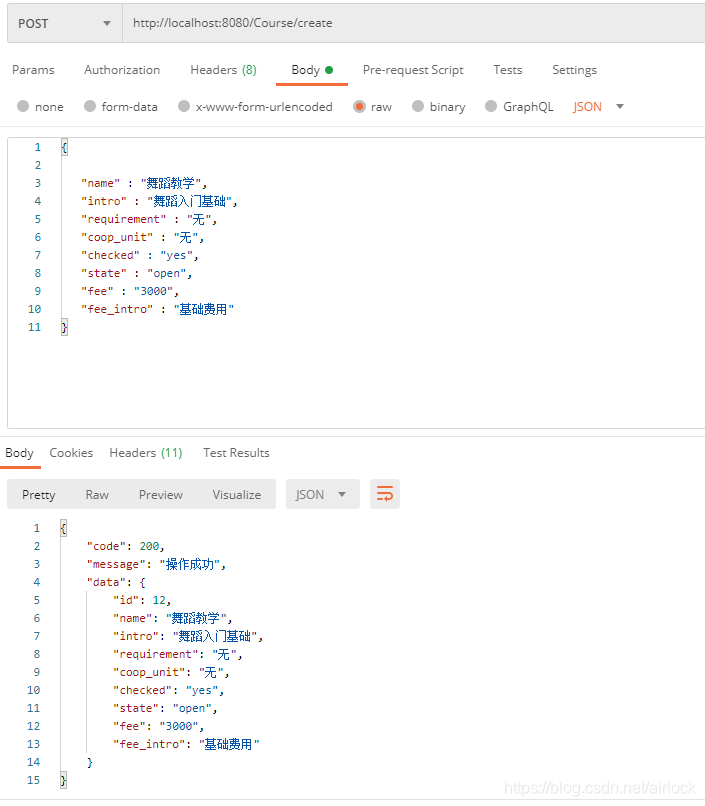Viewport: 705px width, 806px height.
Task: Open the request Headers (8) tab
Action: coord(223,70)
